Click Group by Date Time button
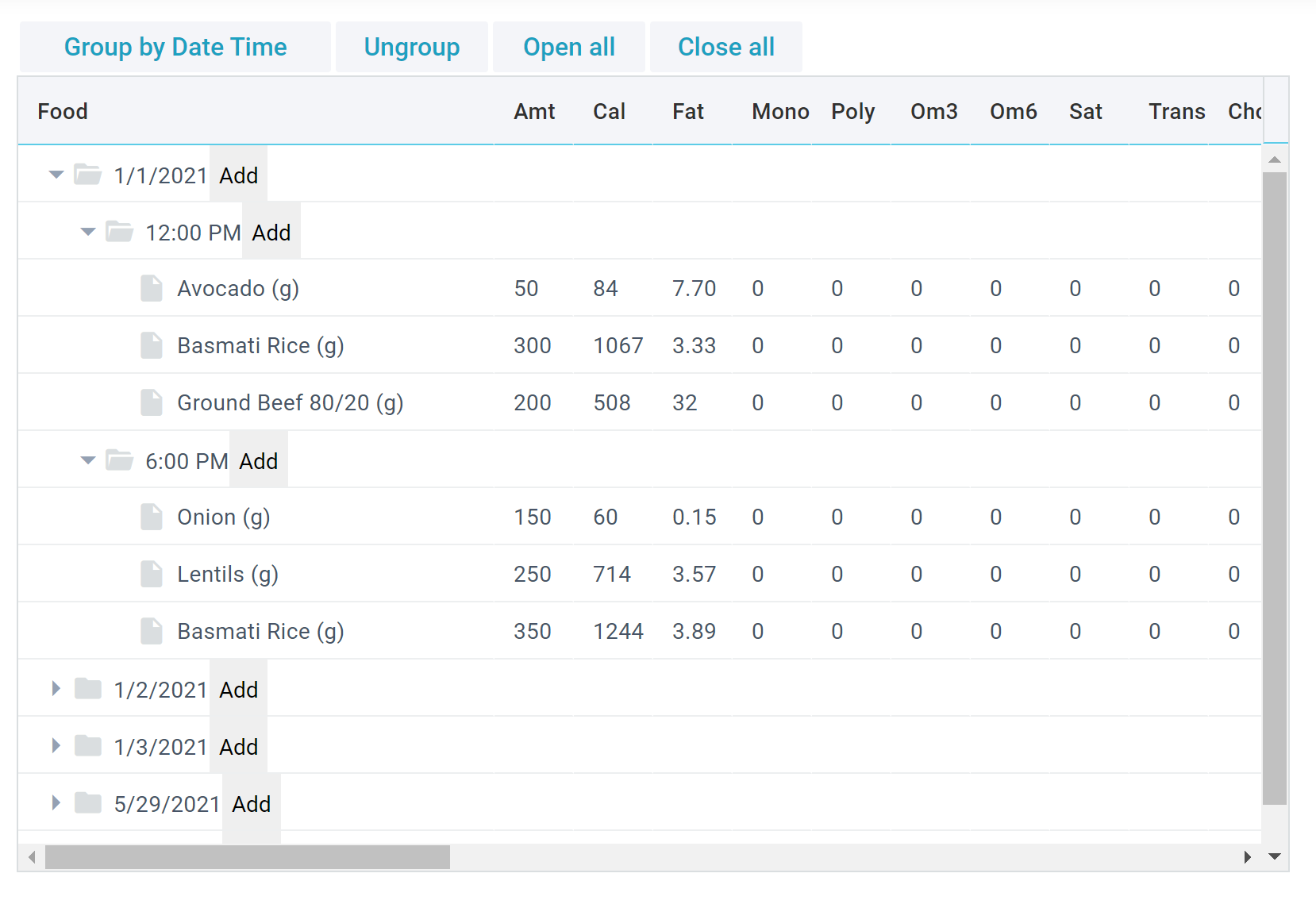This screenshot has width=1316, height=904. 175,47
